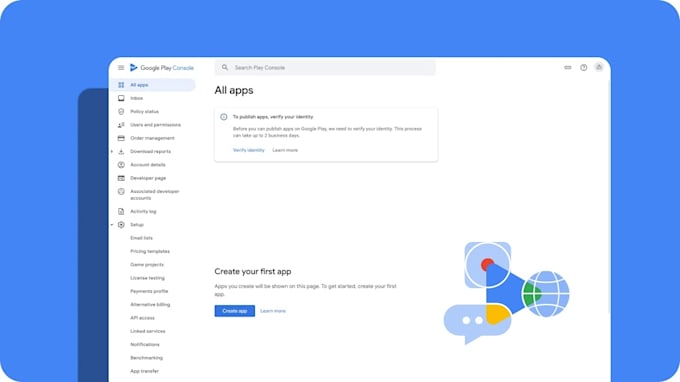Open the hamburger navigation menu icon
Screen dimensions: 680x382
tap(121, 68)
